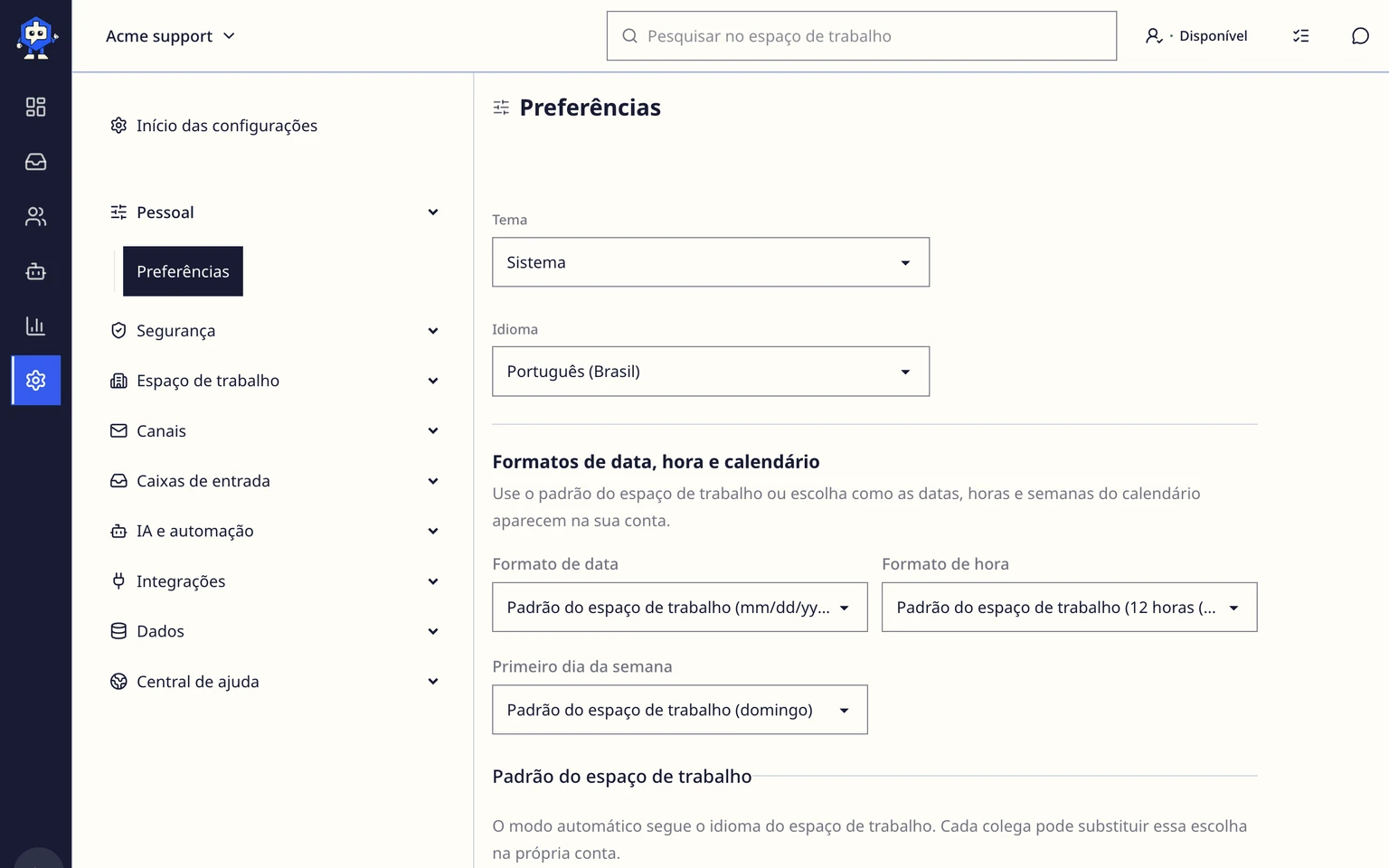Viewport: 1389px width, 868px height.
Task: Expand the Segurança section
Action: (x=274, y=331)
